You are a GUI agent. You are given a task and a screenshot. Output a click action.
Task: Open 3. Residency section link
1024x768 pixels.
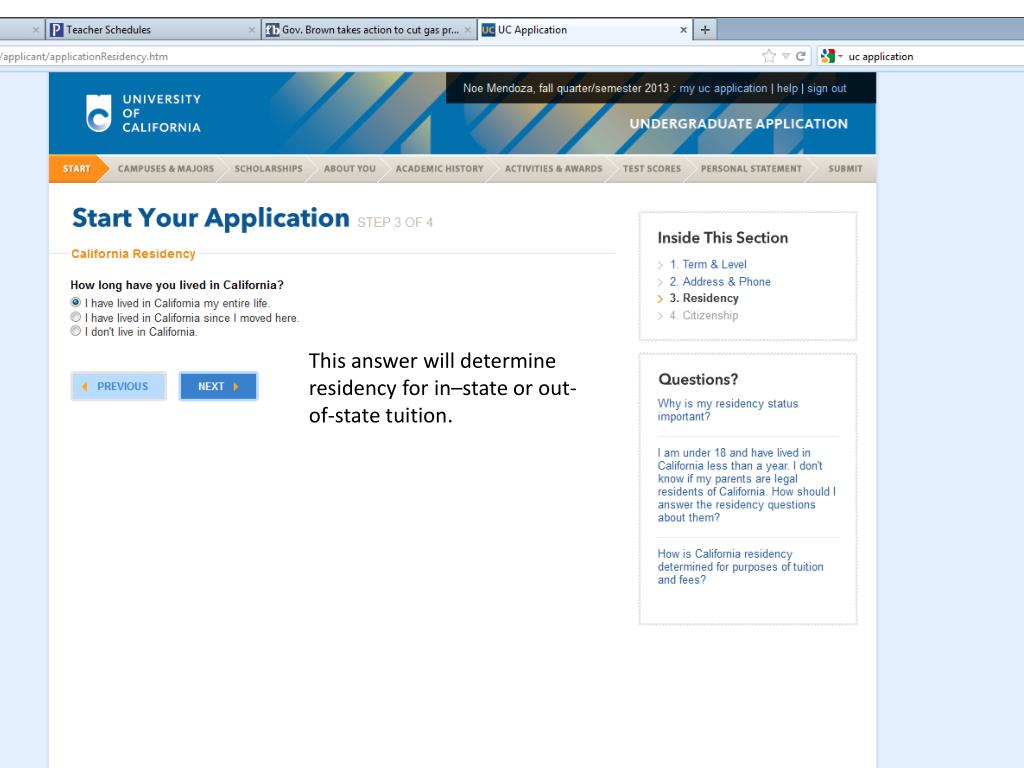point(704,298)
